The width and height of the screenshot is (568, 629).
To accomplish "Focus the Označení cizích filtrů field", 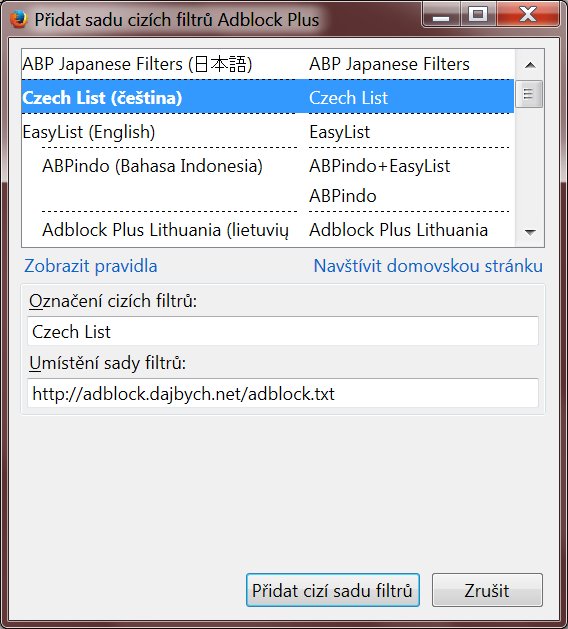I will [283, 331].
